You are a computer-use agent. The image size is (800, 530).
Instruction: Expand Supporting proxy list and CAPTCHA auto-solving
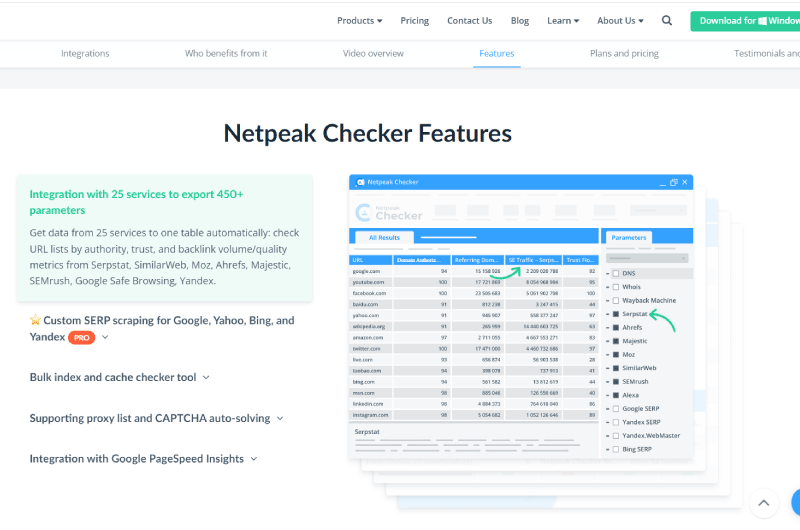(280, 418)
